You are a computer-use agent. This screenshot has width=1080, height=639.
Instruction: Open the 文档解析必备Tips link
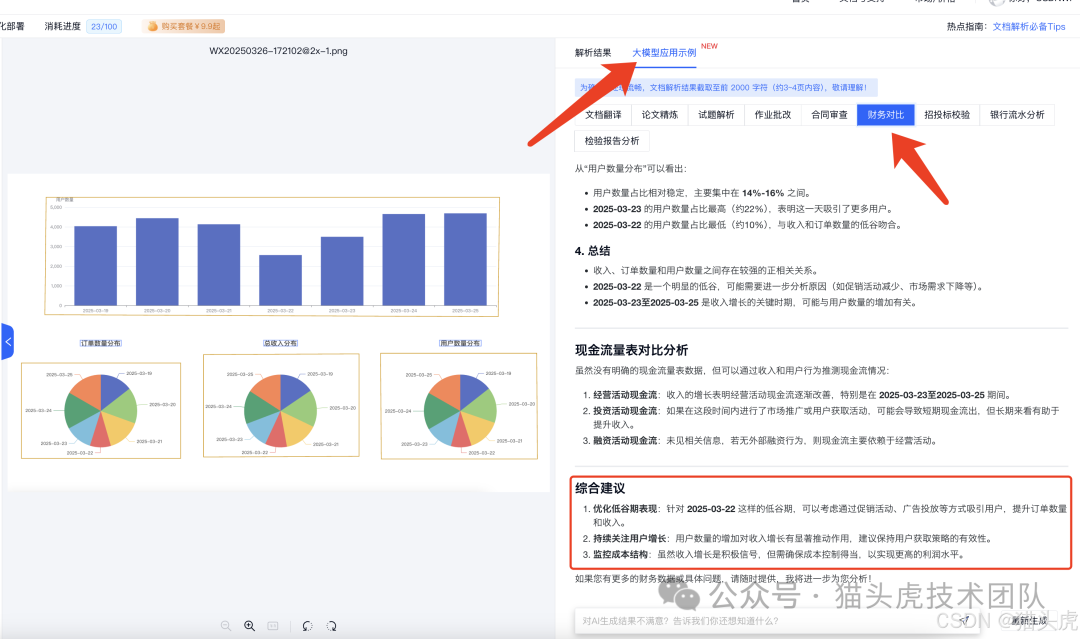(x=1028, y=27)
